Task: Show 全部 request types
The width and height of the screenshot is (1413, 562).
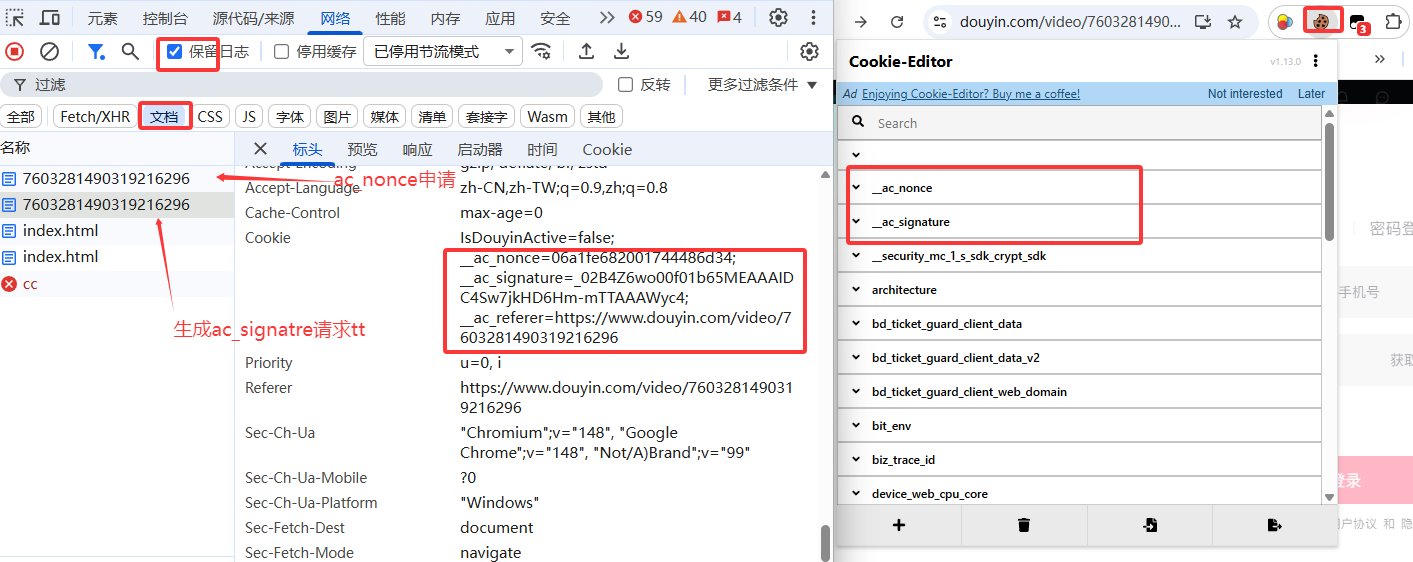Action: pos(20,117)
